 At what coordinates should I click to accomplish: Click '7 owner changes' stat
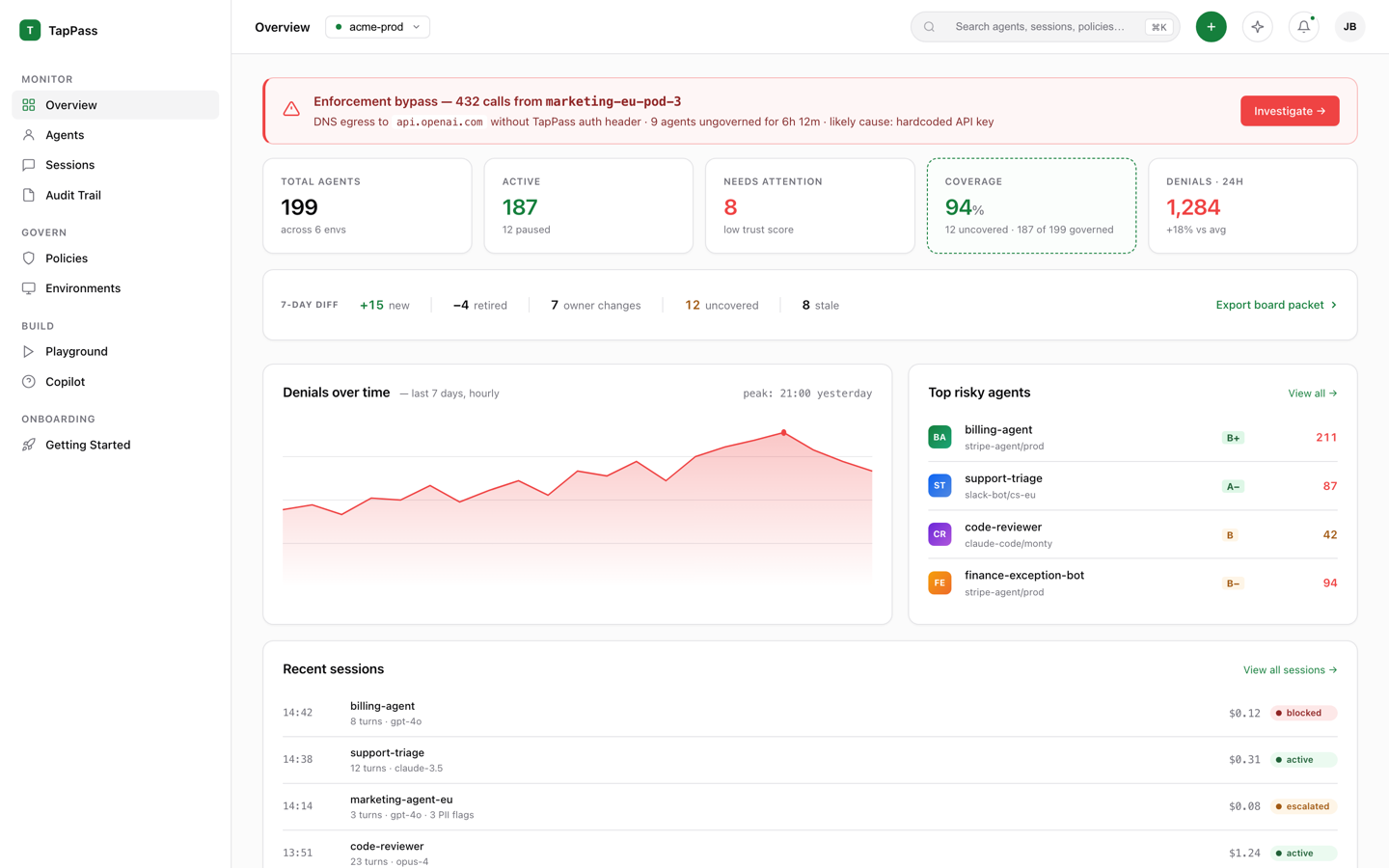point(595,305)
